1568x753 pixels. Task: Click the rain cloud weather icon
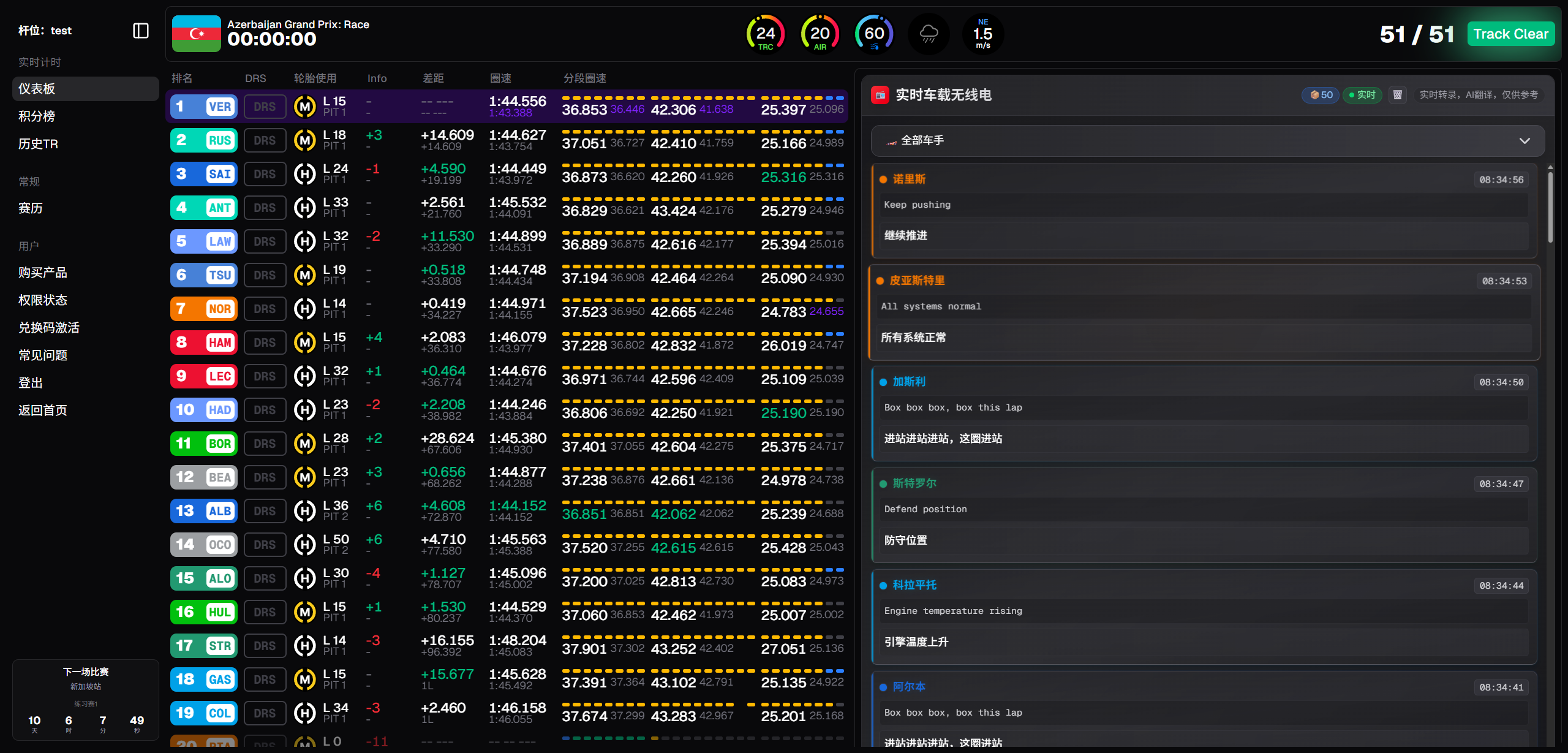pyautogui.click(x=929, y=34)
